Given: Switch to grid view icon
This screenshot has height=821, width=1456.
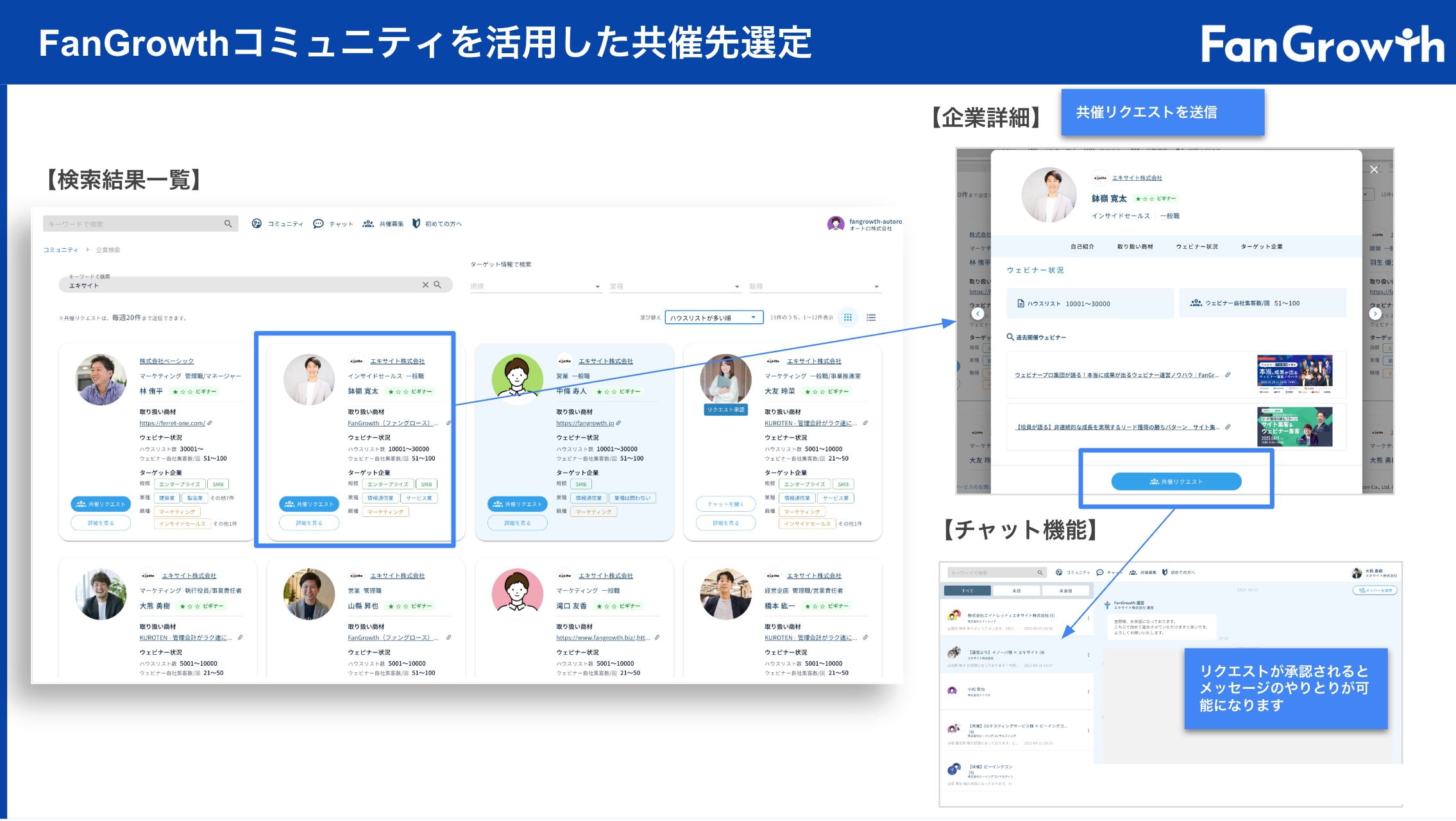Looking at the screenshot, I should 848,317.
